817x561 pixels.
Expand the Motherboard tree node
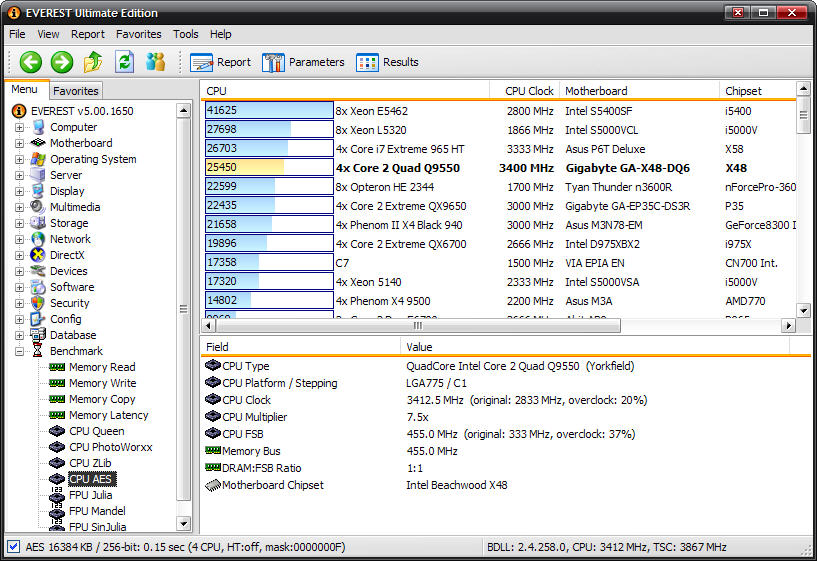coord(19,143)
